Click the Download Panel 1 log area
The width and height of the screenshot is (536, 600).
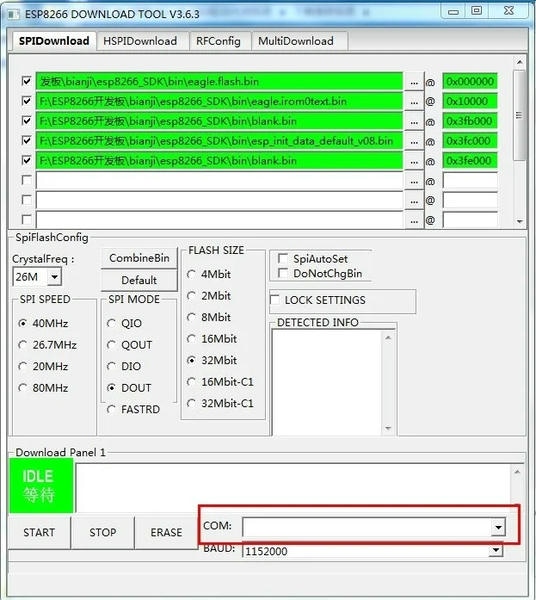pos(294,488)
